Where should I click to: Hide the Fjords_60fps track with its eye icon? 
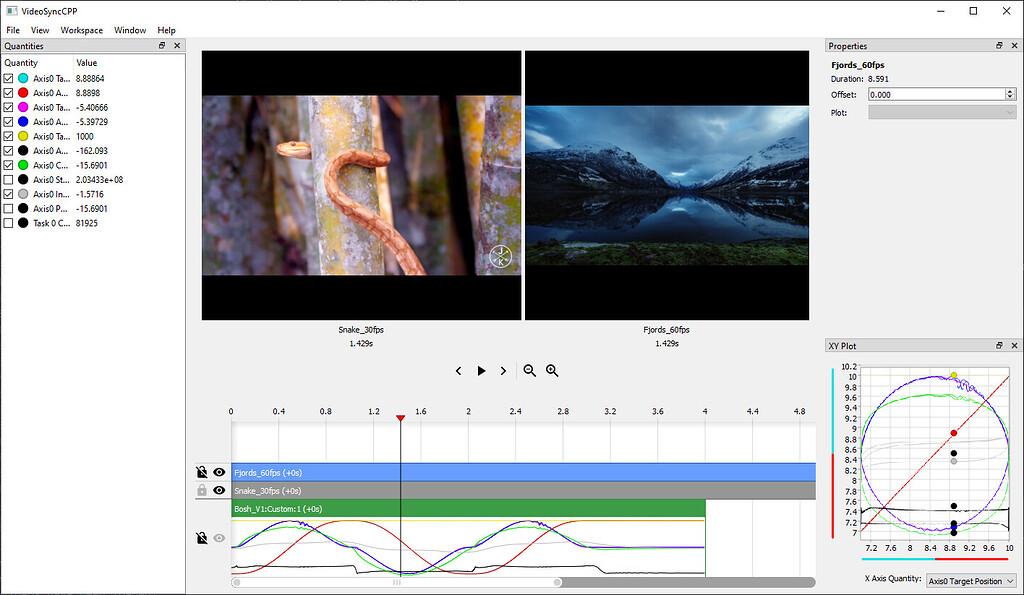[219, 472]
